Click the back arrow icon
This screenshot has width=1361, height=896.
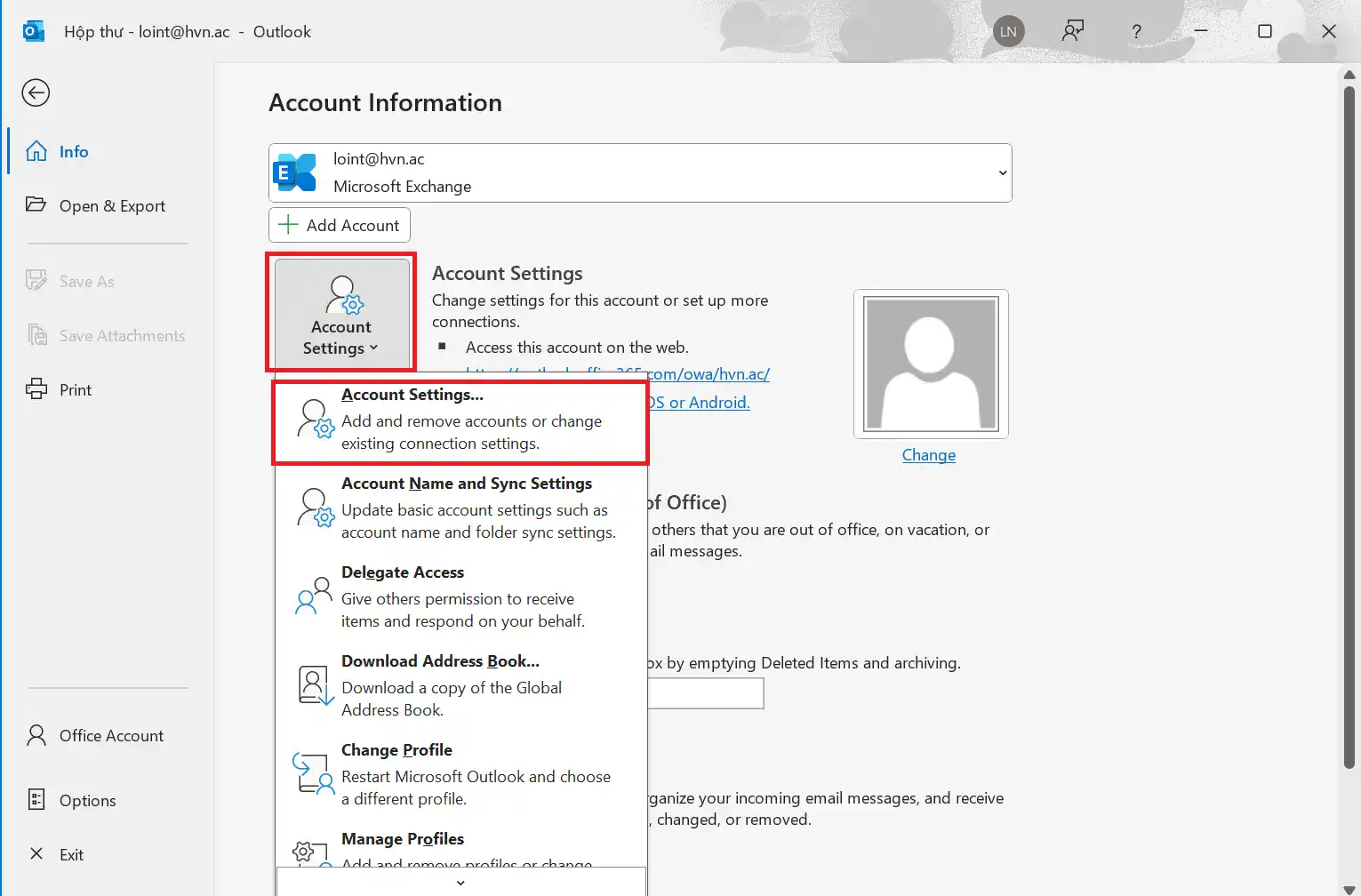36,92
